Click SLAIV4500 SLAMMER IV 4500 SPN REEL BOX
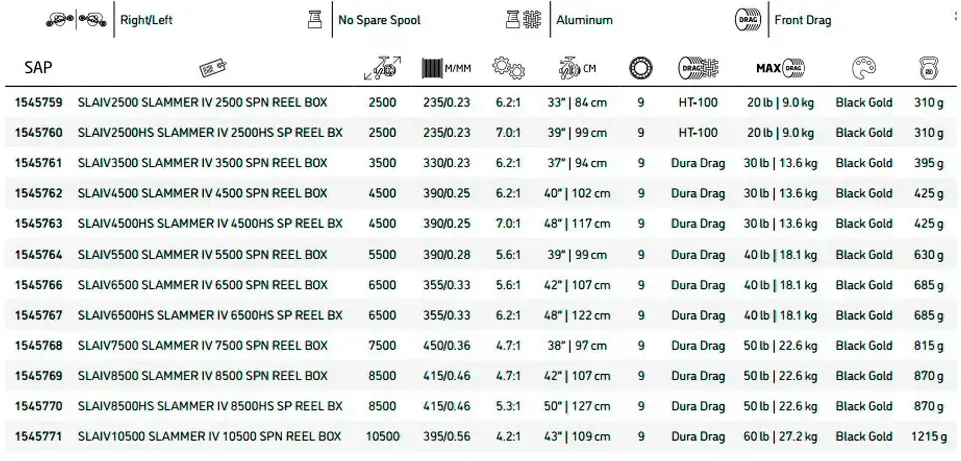 202,193
